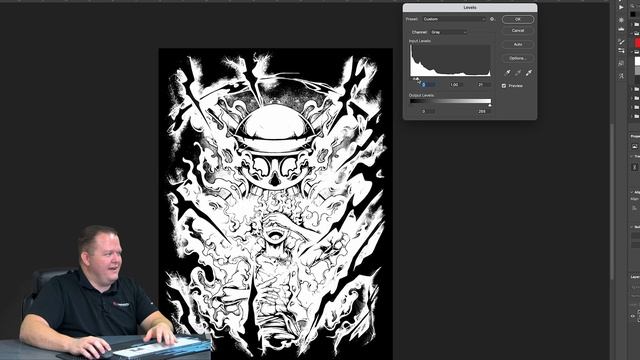Select the black point eyedropper
Viewport: 640px width, 360px height.
click(507, 72)
